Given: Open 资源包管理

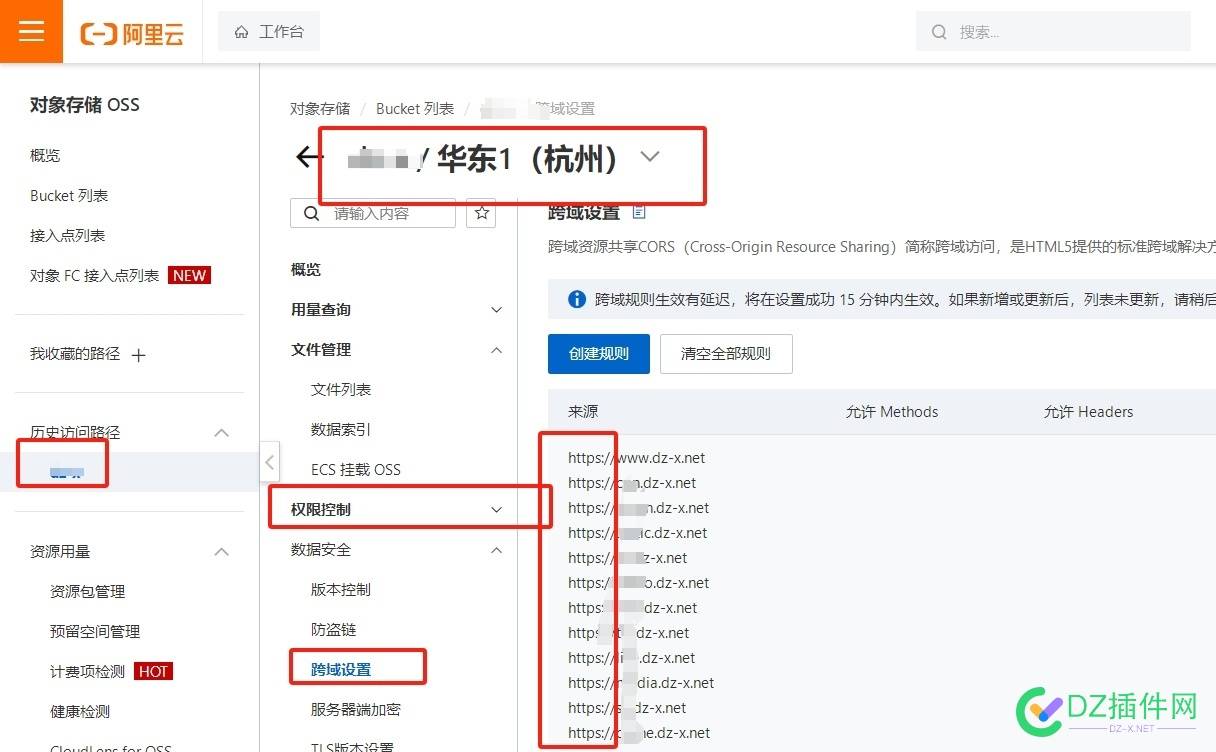Looking at the screenshot, I should [87, 591].
